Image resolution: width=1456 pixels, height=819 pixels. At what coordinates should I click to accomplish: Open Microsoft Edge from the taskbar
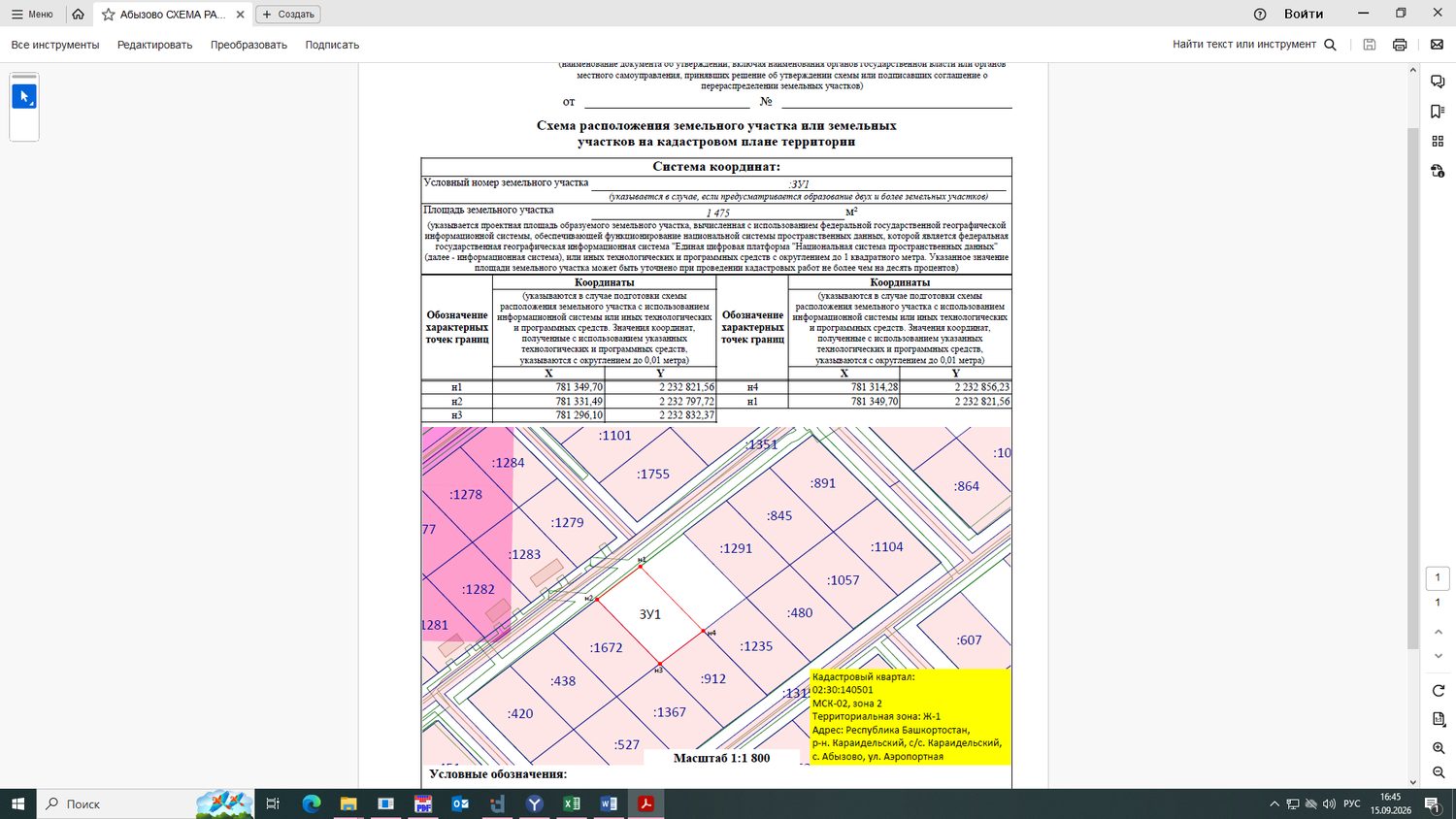pos(312,803)
